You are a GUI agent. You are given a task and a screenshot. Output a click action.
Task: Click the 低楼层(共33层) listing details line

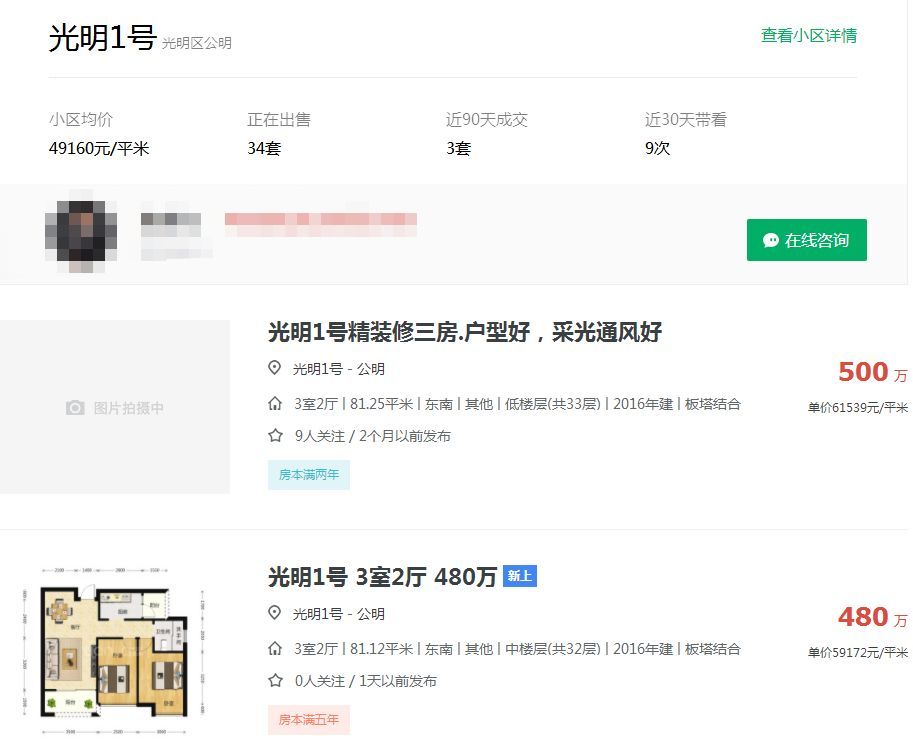(517, 404)
